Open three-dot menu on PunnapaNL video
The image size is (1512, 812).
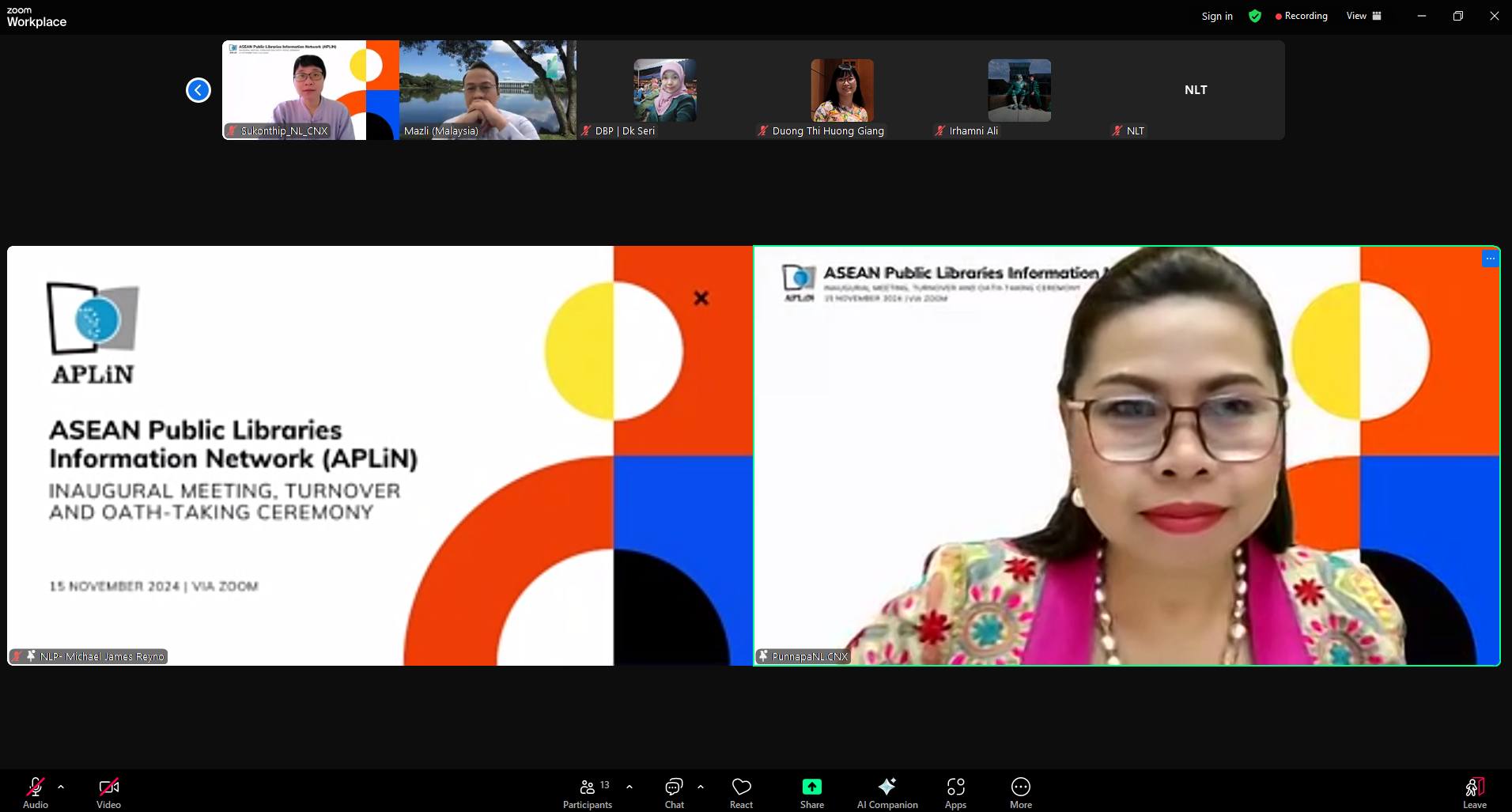coord(1490,259)
